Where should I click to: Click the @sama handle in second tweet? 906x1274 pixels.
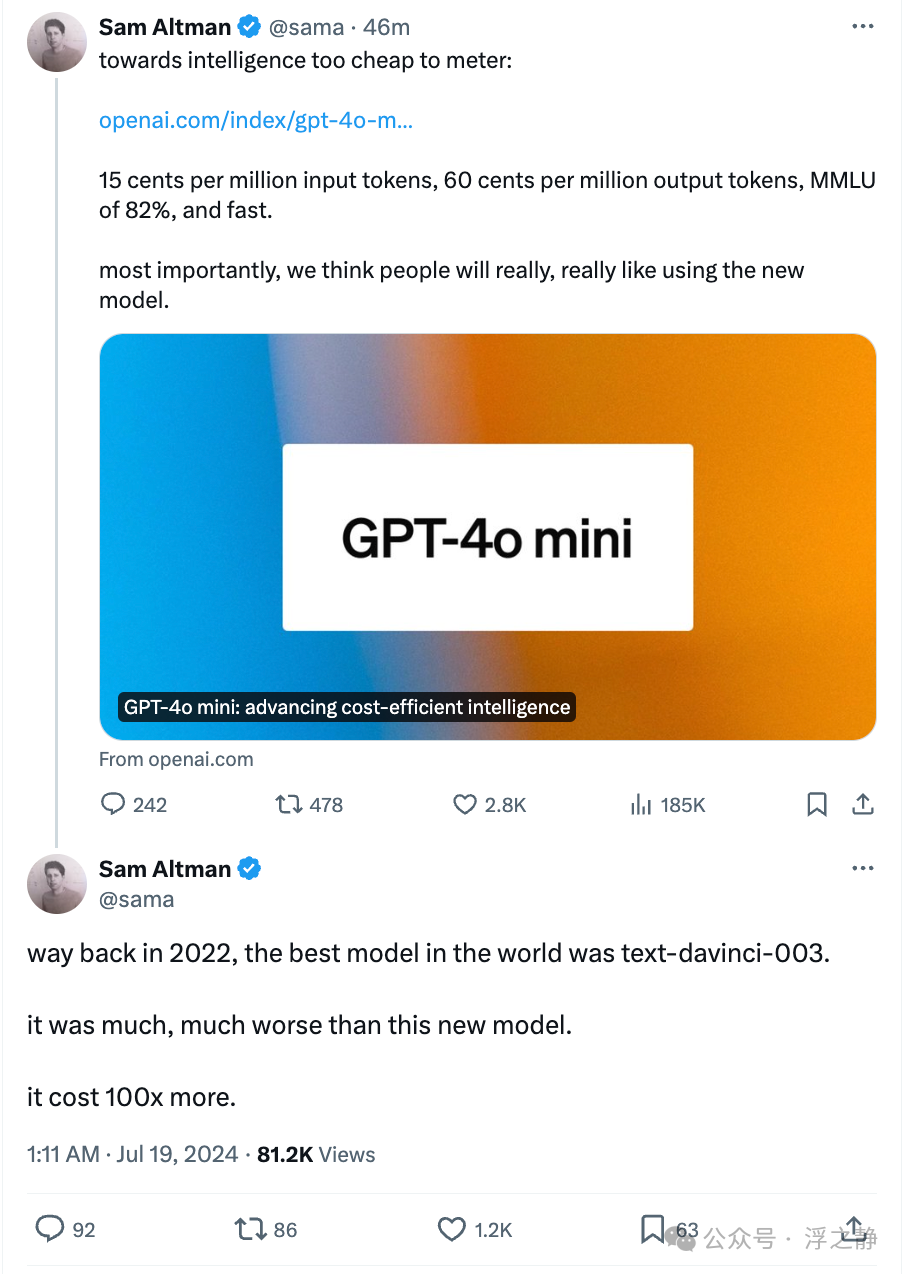click(136, 899)
